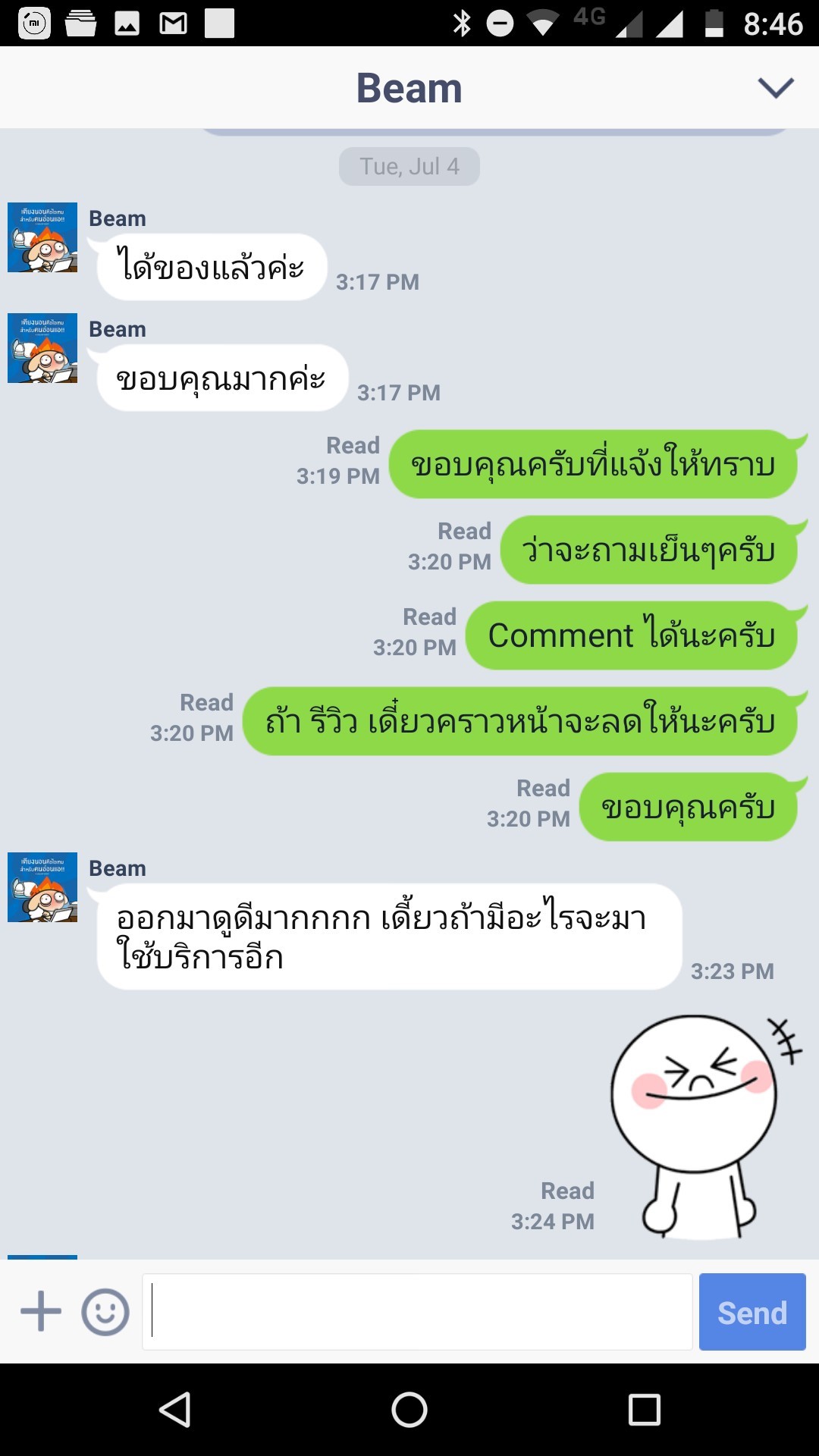Select the green Comment message bubble
Screen dimensions: 819x1456
point(632,635)
